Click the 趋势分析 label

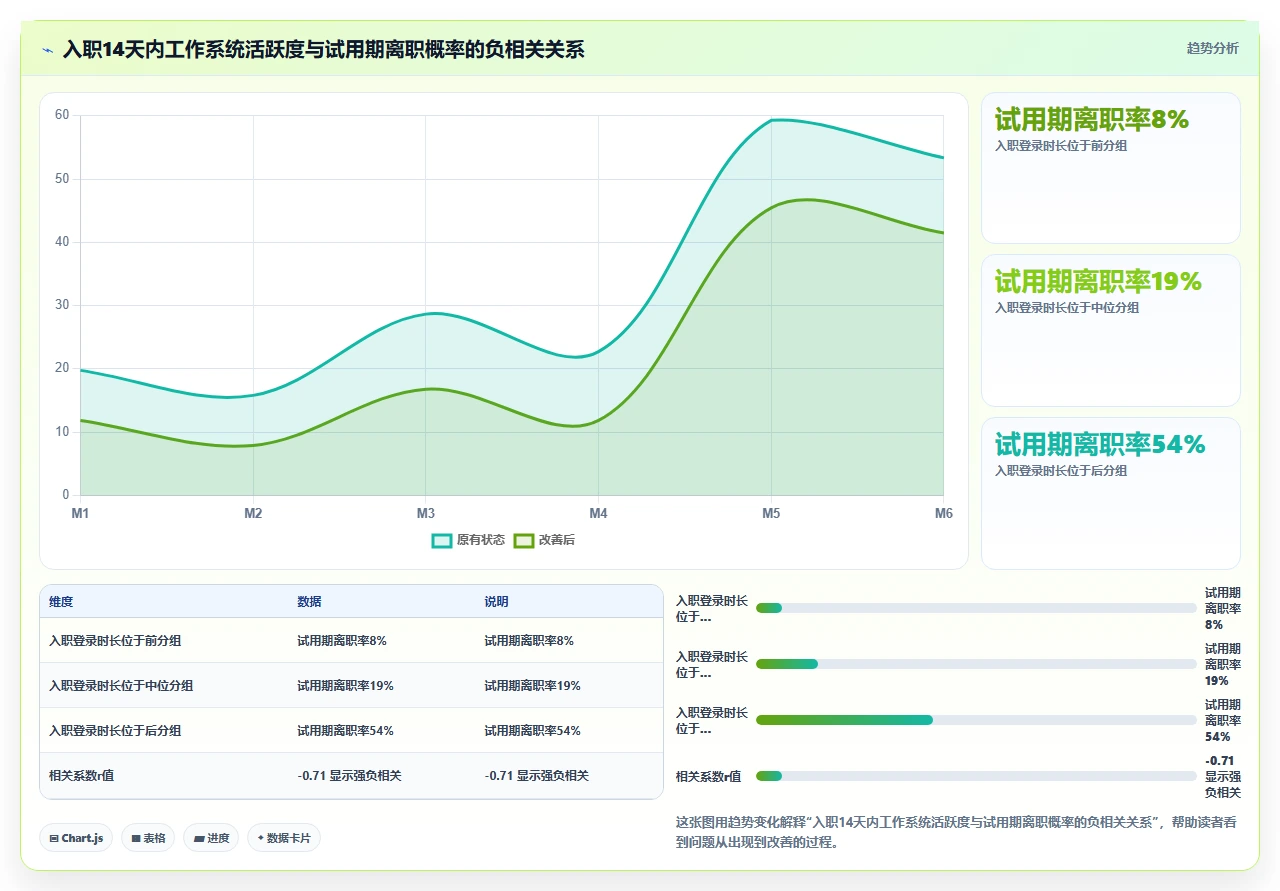[x=1212, y=48]
